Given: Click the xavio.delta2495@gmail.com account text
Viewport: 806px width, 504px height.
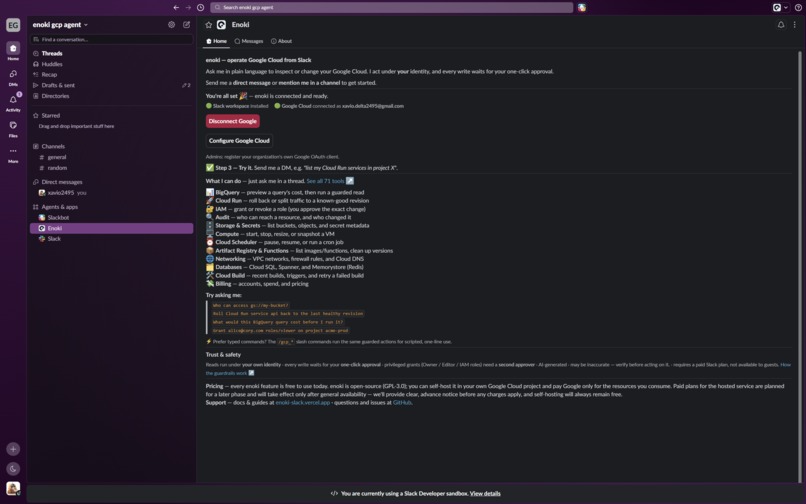Looking at the screenshot, I should coord(373,106).
